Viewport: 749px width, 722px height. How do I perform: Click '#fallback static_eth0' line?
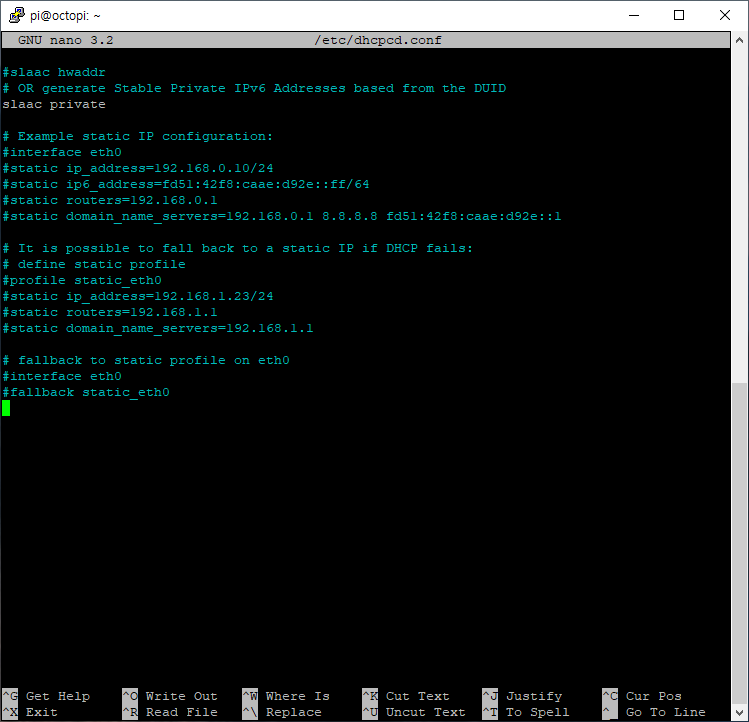click(x=86, y=392)
